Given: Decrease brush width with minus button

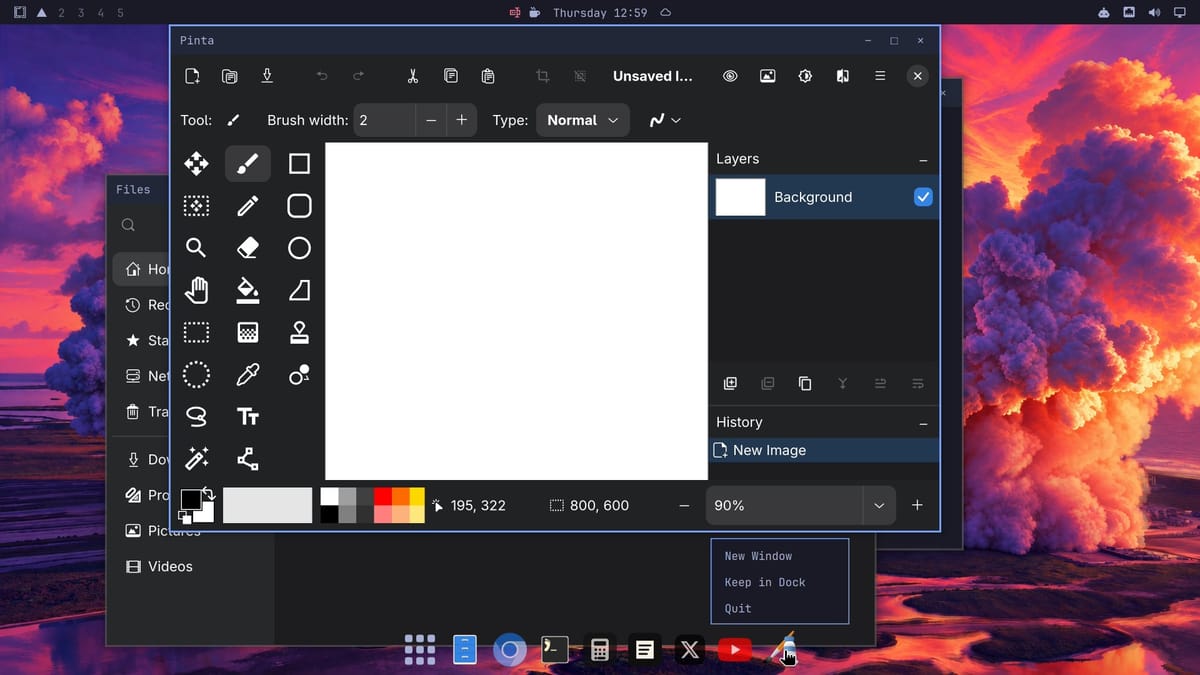Looking at the screenshot, I should (431, 120).
